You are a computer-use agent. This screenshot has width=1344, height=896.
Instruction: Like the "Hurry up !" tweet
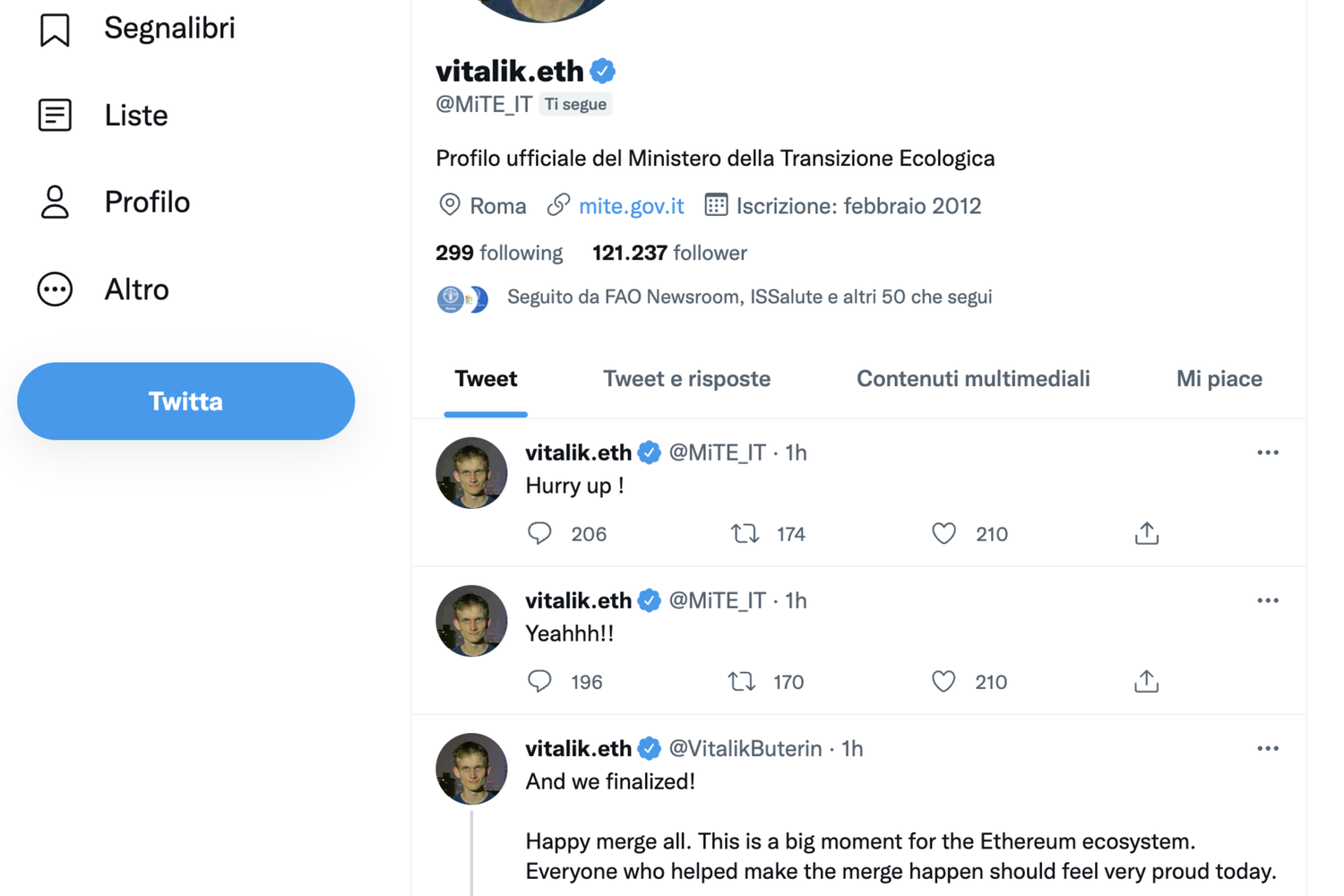[x=943, y=534]
